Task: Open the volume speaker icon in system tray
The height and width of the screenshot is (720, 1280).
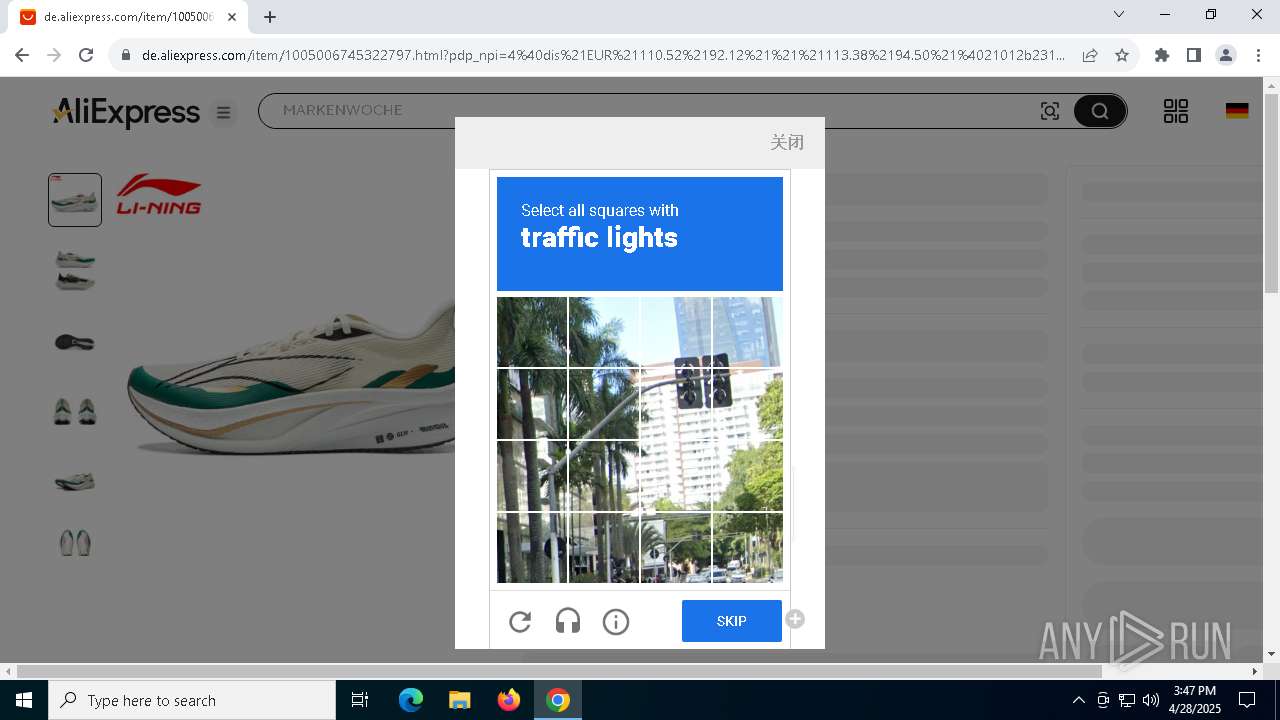Action: point(1151,700)
